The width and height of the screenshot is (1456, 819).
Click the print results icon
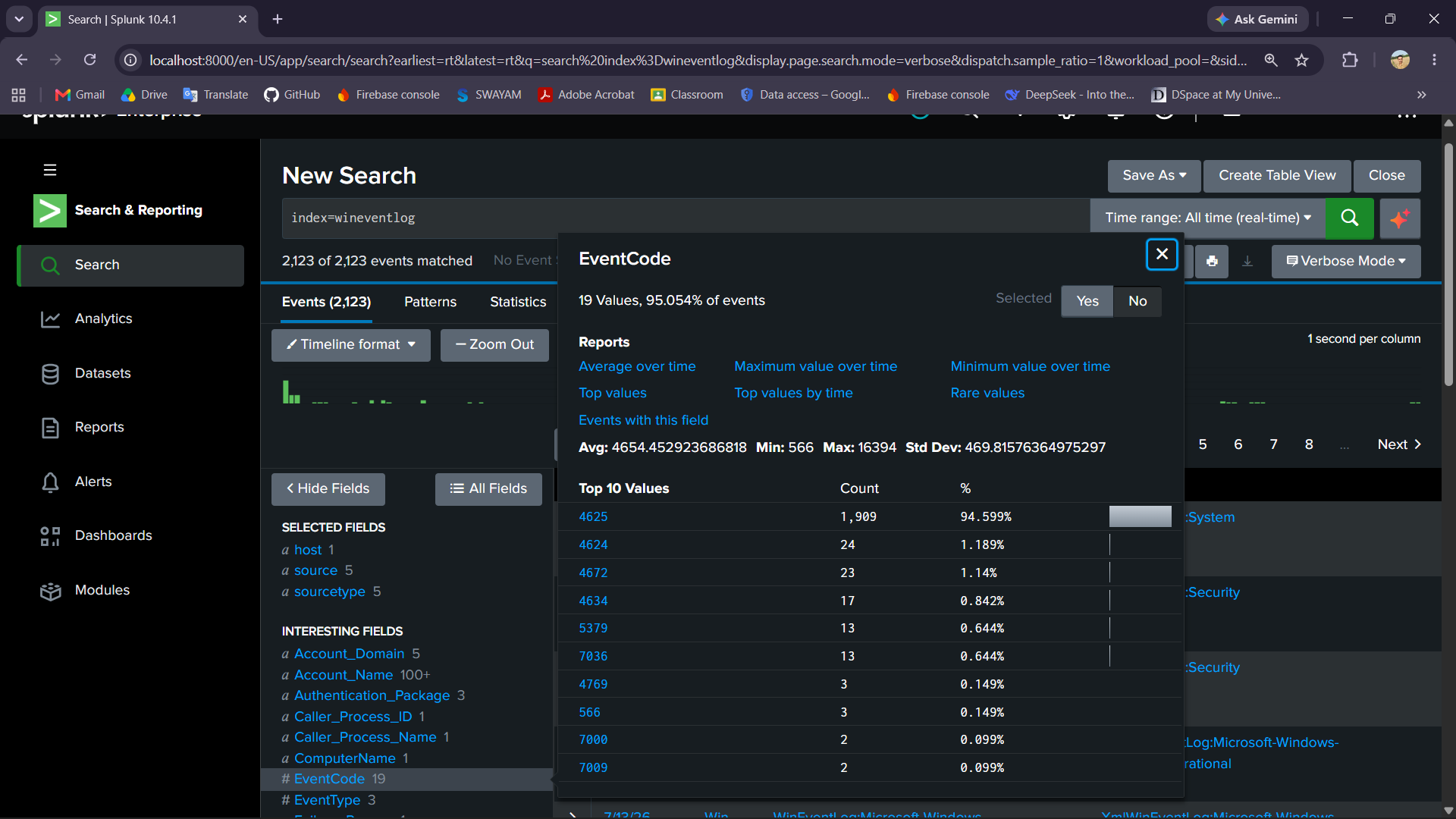1212,261
